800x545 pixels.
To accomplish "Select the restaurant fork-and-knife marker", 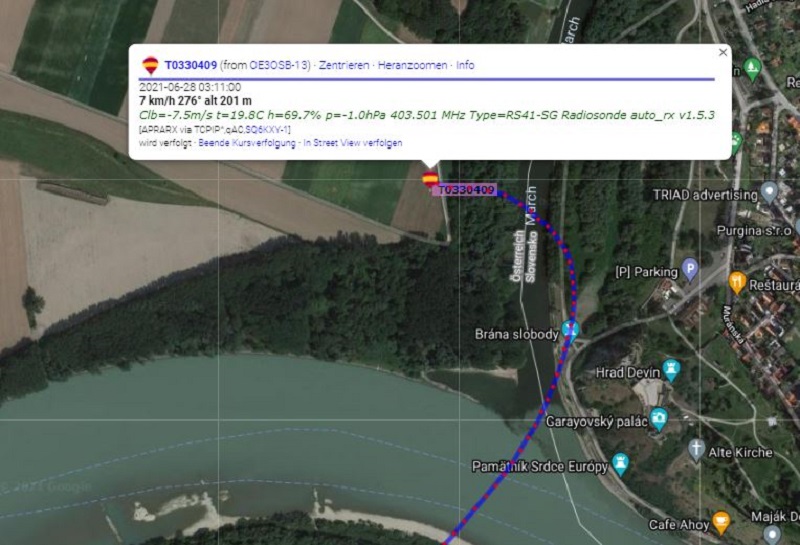I will 737,283.
